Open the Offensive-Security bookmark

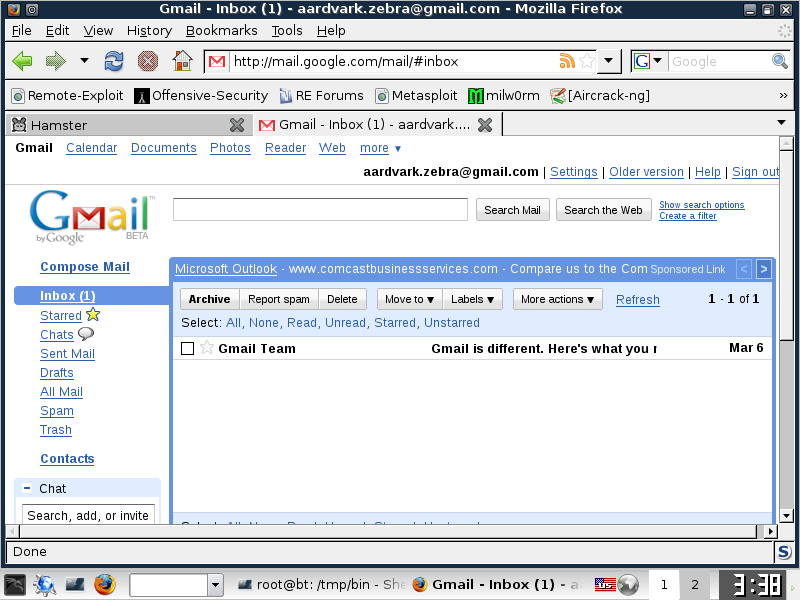click(201, 95)
